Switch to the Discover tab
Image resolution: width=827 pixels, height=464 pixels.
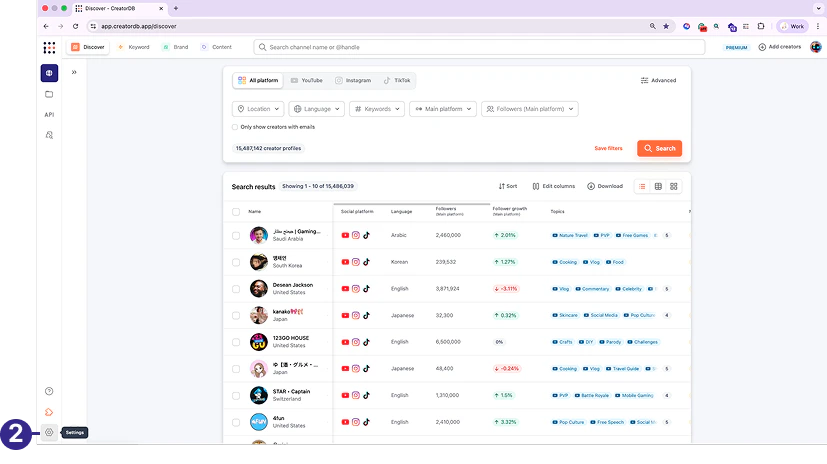[88, 47]
